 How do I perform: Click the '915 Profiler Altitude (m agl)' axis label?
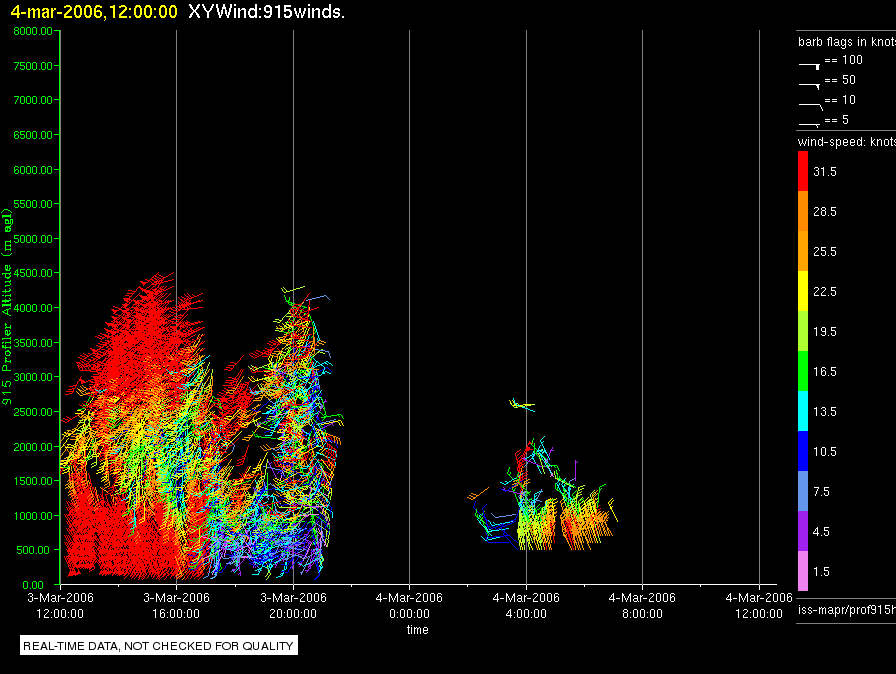7,307
